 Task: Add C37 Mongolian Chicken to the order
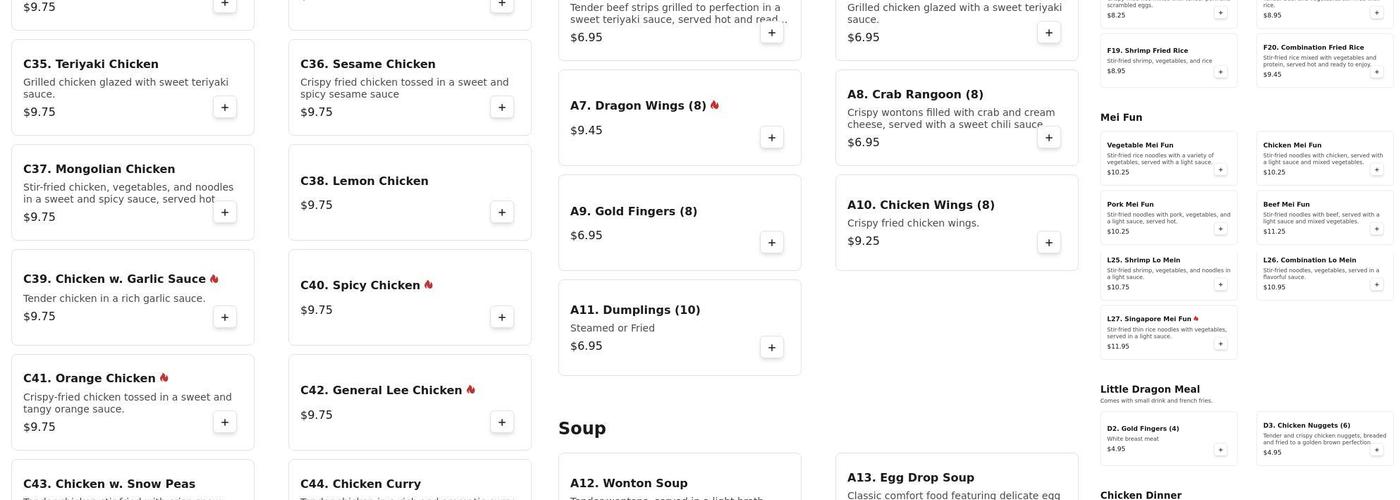225,213
